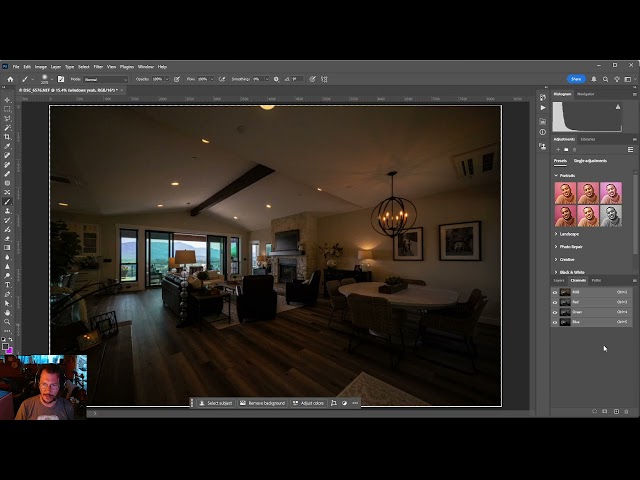Switch to the Navigator tab
This screenshot has width=640, height=480.
click(585, 94)
